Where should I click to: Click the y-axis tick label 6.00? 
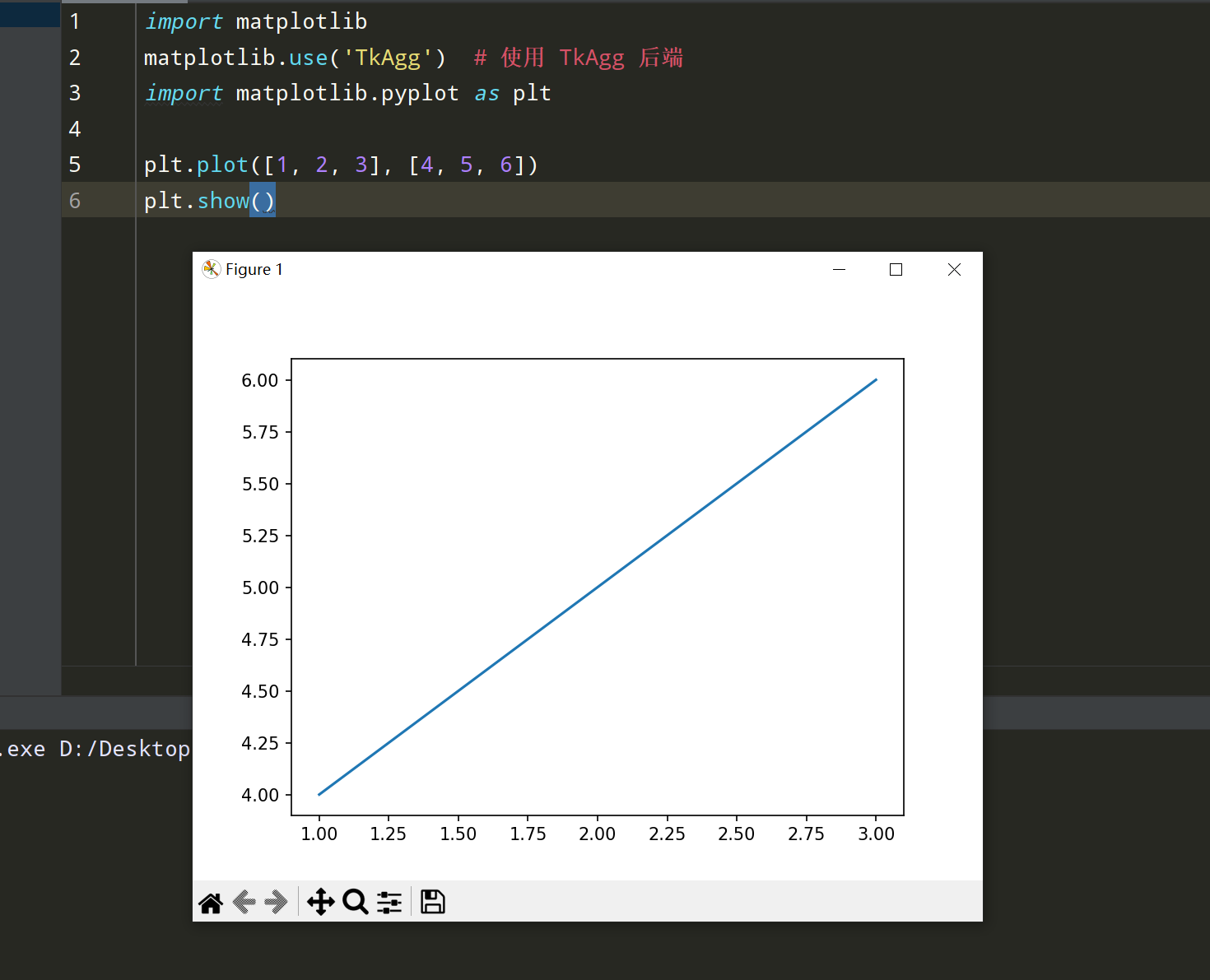pos(260,380)
